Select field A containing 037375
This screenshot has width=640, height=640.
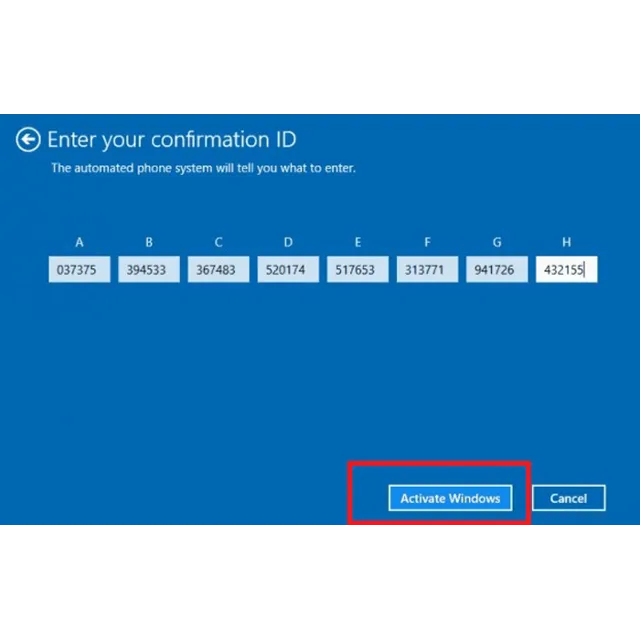80,269
